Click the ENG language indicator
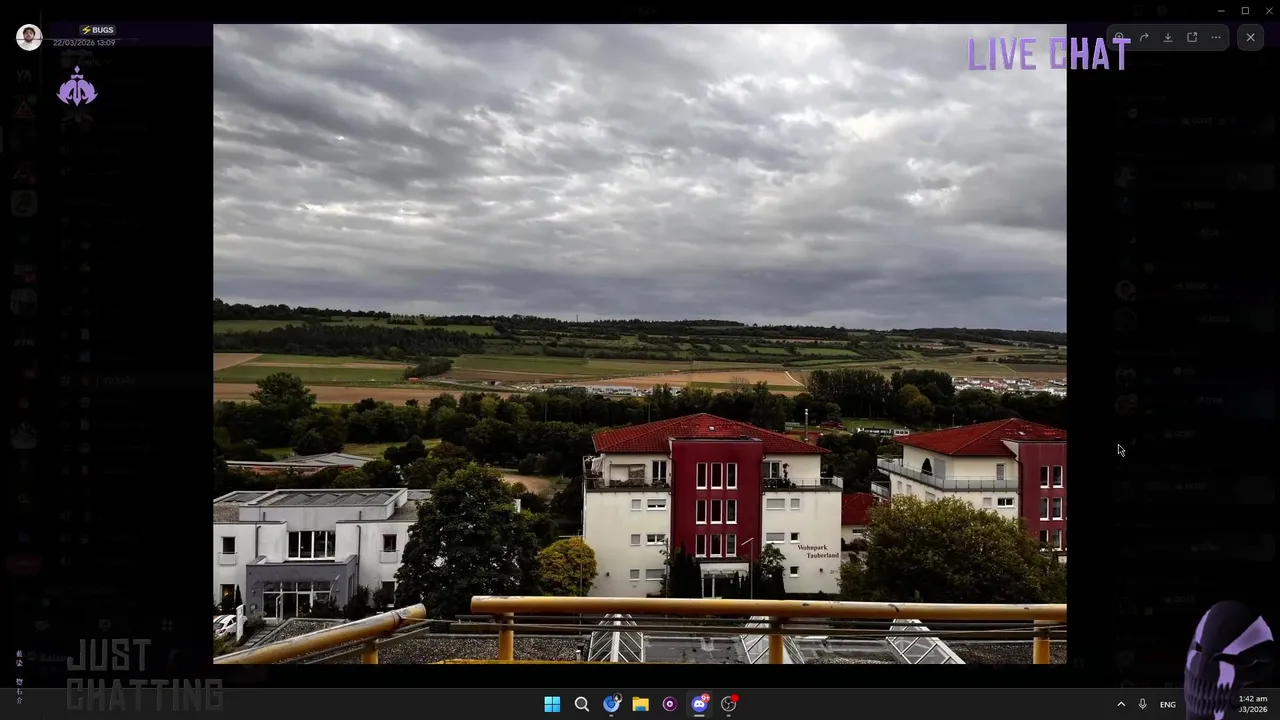The width and height of the screenshot is (1280, 720). [x=1168, y=704]
